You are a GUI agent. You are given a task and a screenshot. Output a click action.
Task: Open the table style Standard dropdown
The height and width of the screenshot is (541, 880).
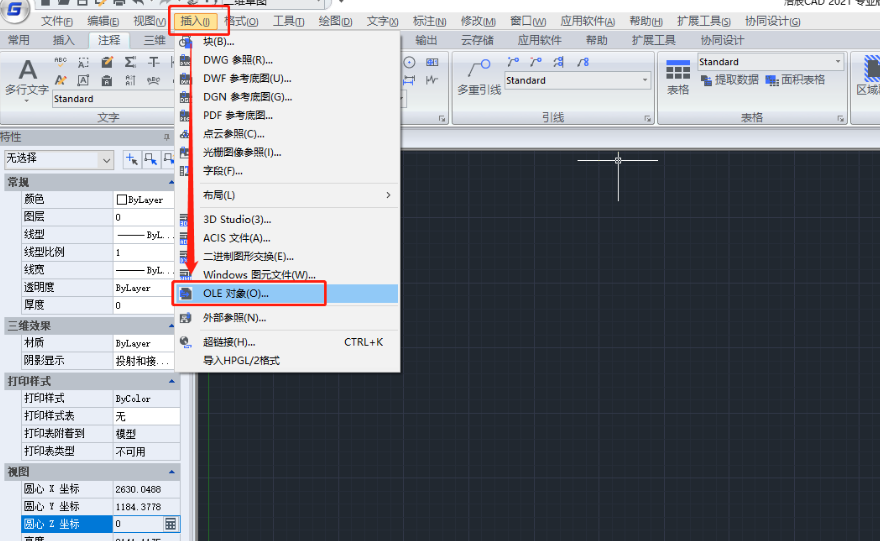pyautogui.click(x=838, y=62)
